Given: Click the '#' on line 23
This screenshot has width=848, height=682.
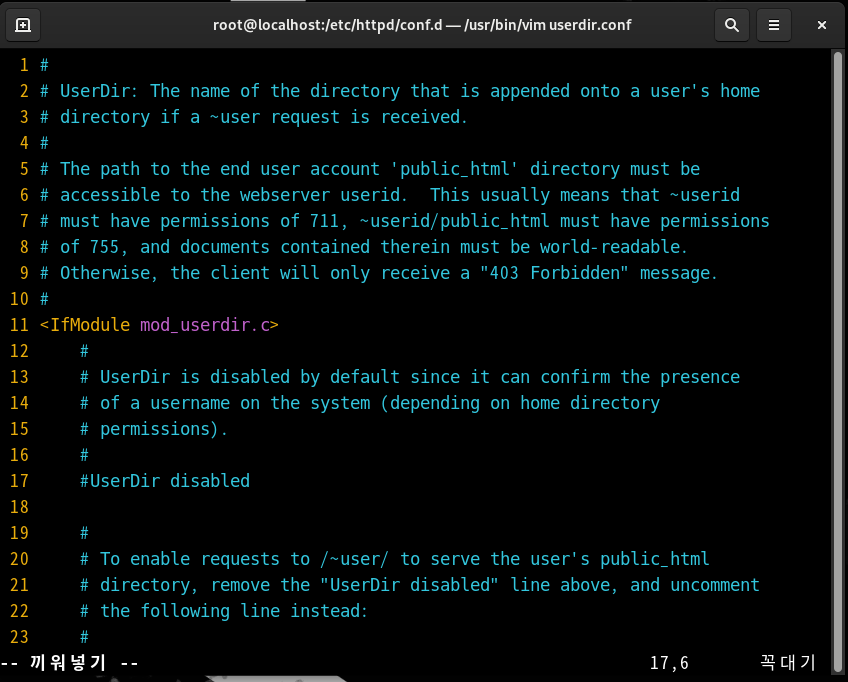Looking at the screenshot, I should point(84,637).
